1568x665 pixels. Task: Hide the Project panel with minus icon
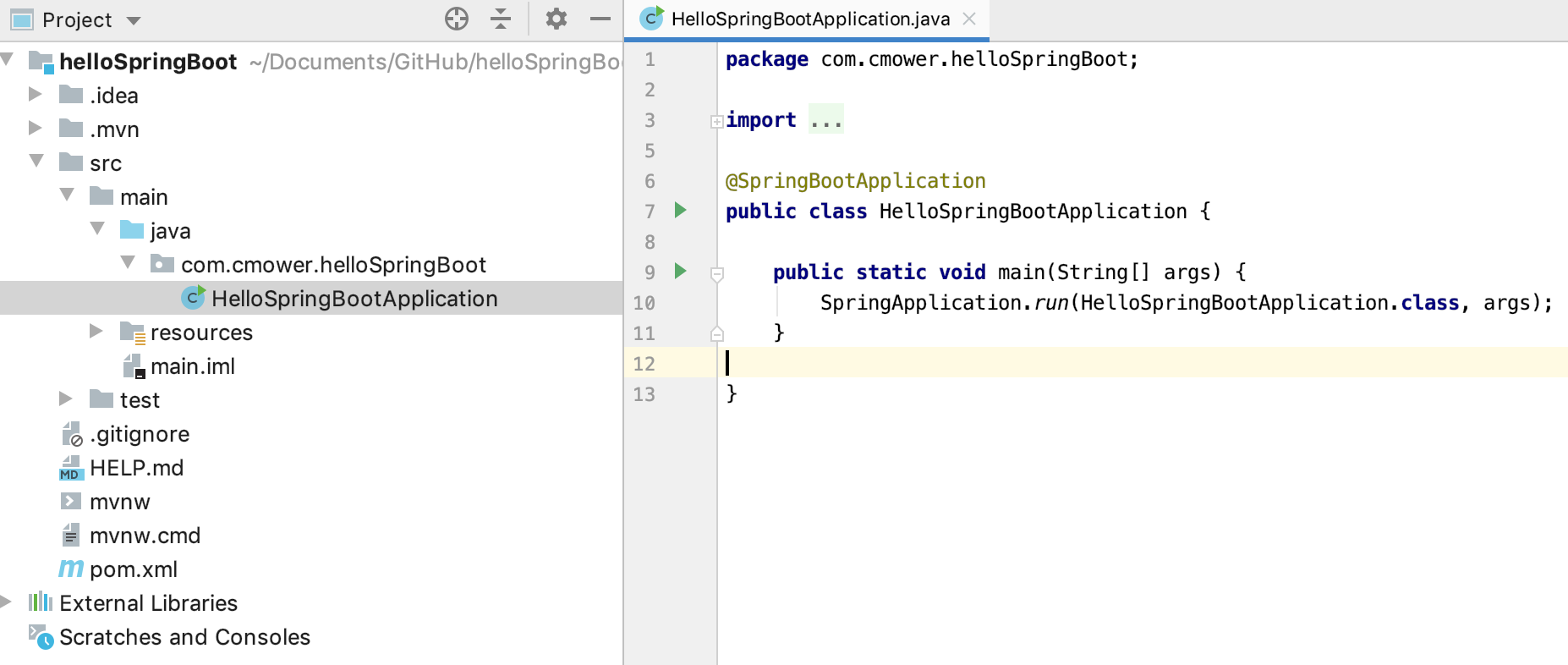point(600,19)
